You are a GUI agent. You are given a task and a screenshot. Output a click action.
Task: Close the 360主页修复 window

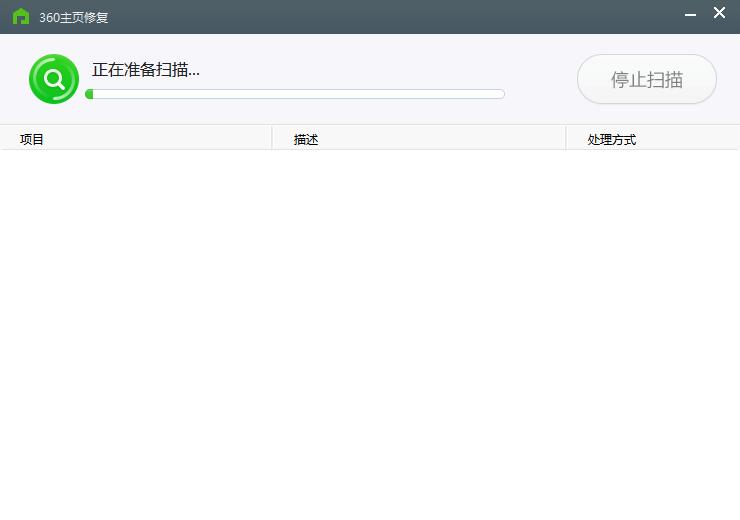(719, 13)
